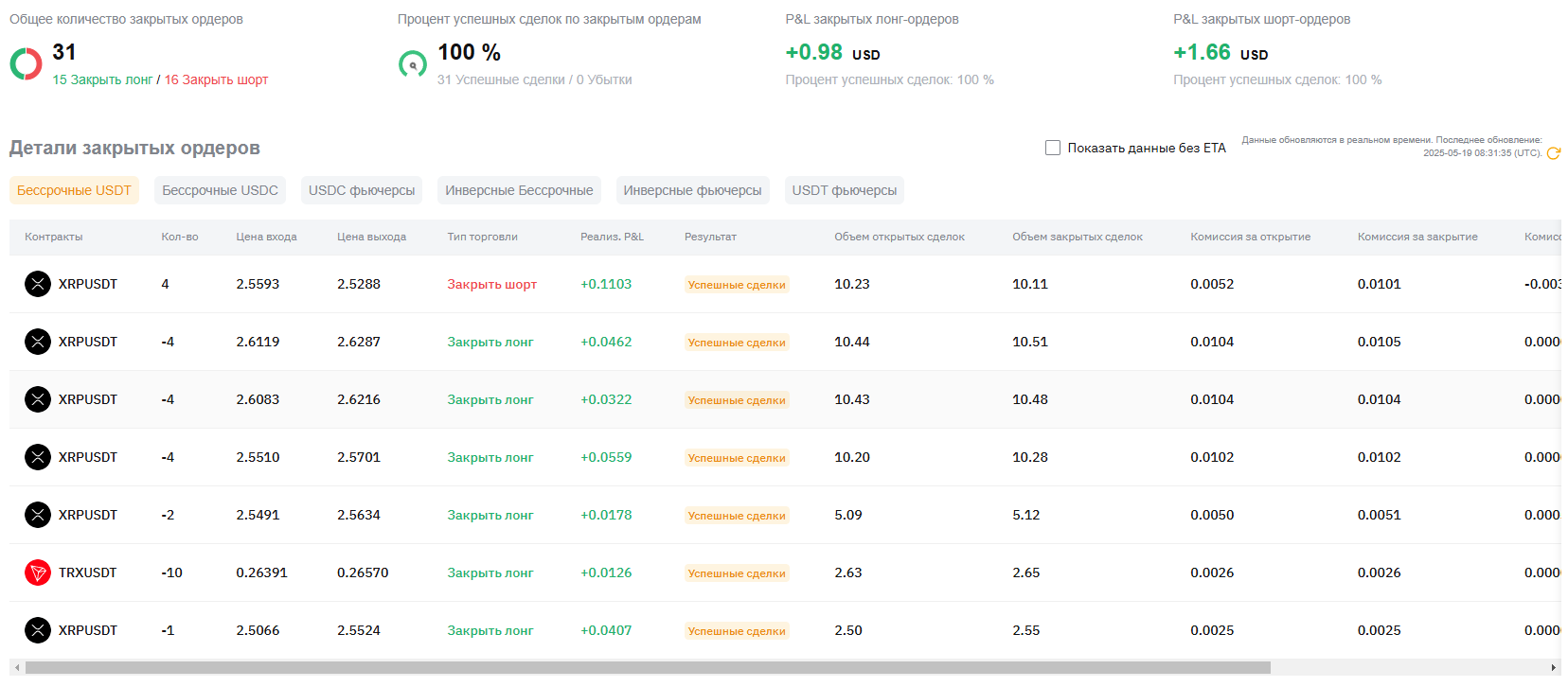
Task: Open the 'USDC фьючерсы' tab
Action: 362,190
